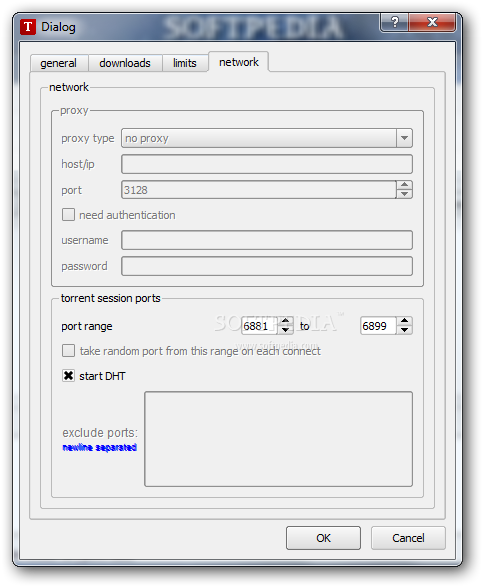Click the host/ip input field
The height and width of the screenshot is (587, 483).
(267, 164)
